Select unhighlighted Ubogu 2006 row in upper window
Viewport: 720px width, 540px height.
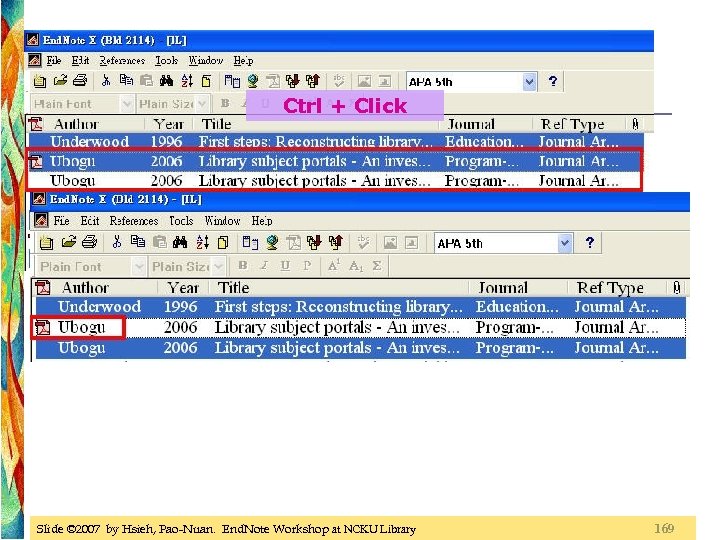coord(334,180)
